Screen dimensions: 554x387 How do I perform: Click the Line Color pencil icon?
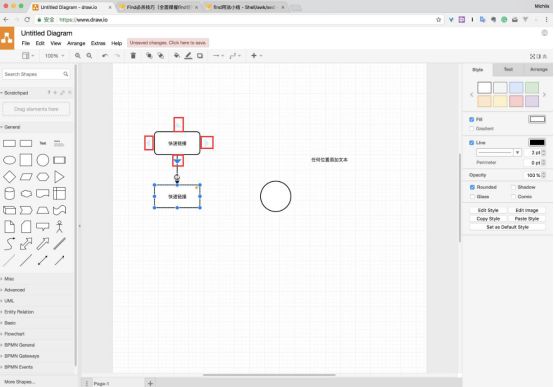(188, 55)
